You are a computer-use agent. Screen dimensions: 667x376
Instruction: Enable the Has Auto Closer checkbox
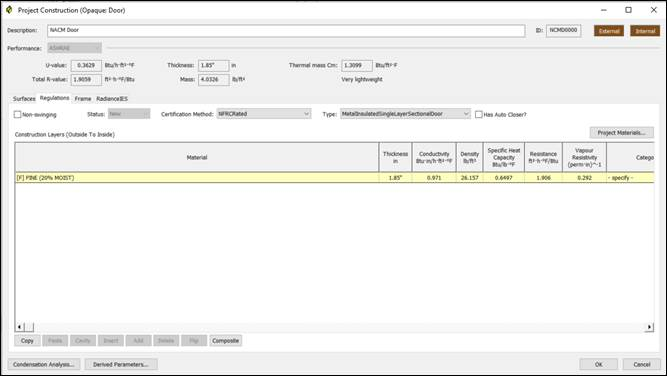tap(479, 114)
